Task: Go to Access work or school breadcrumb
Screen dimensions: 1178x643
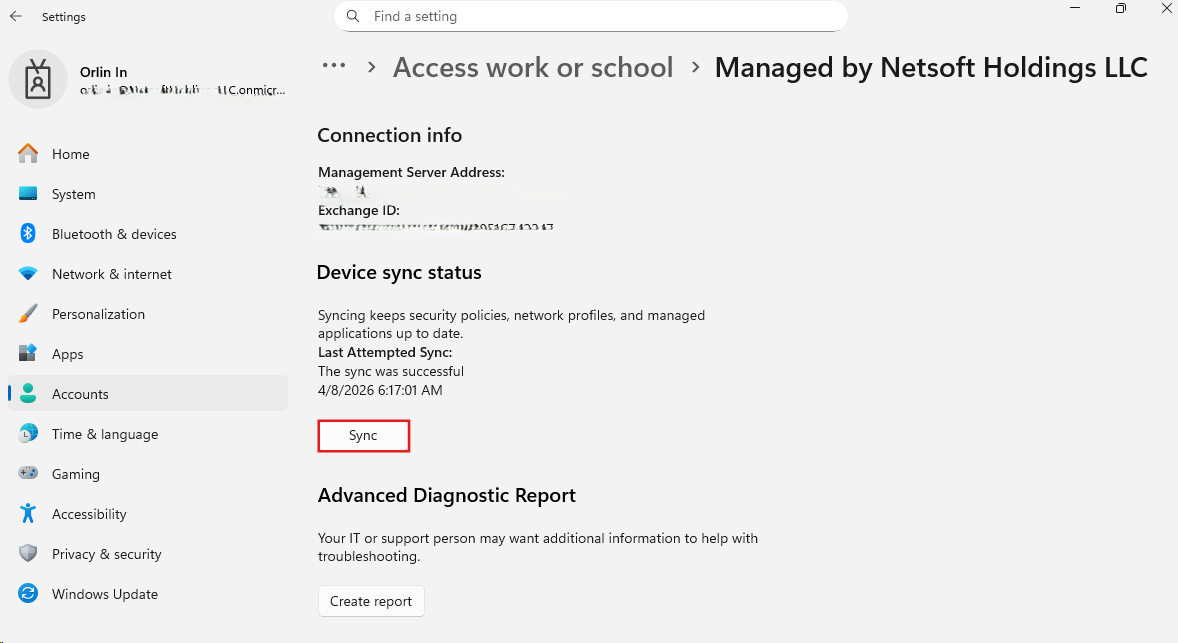Action: (x=533, y=68)
